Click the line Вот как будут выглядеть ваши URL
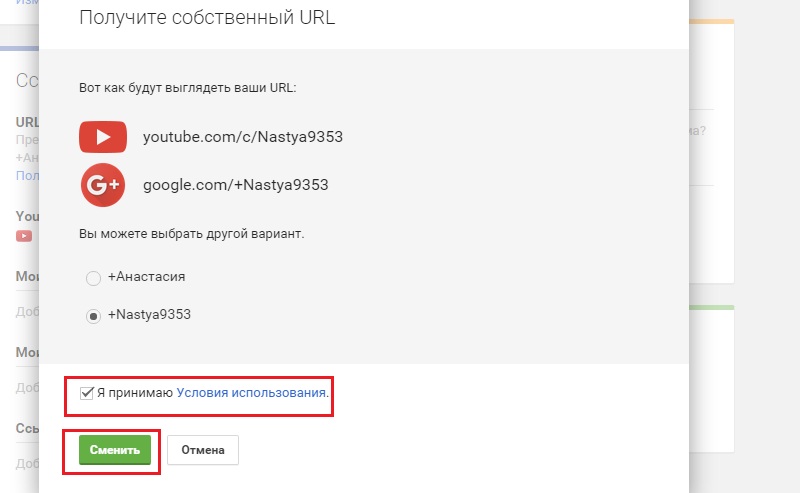 tap(188, 88)
